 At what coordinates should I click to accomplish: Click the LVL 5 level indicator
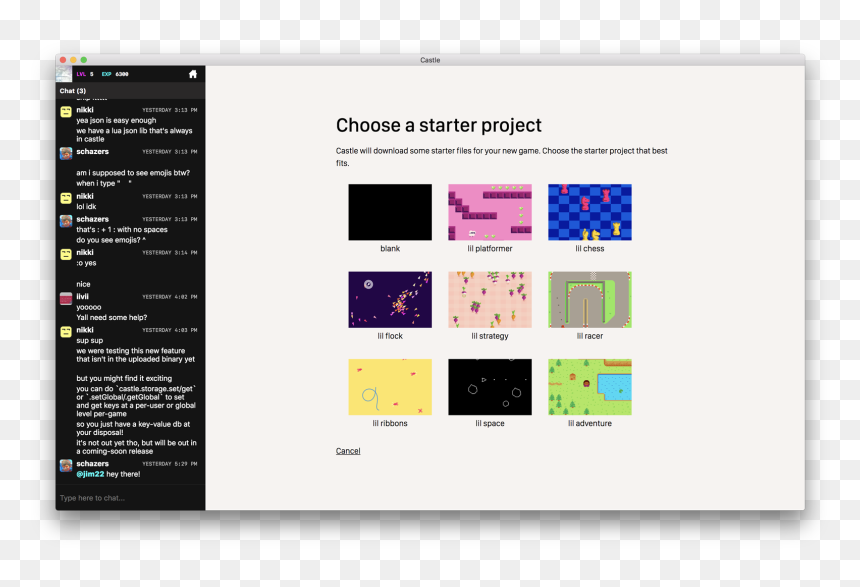click(85, 74)
